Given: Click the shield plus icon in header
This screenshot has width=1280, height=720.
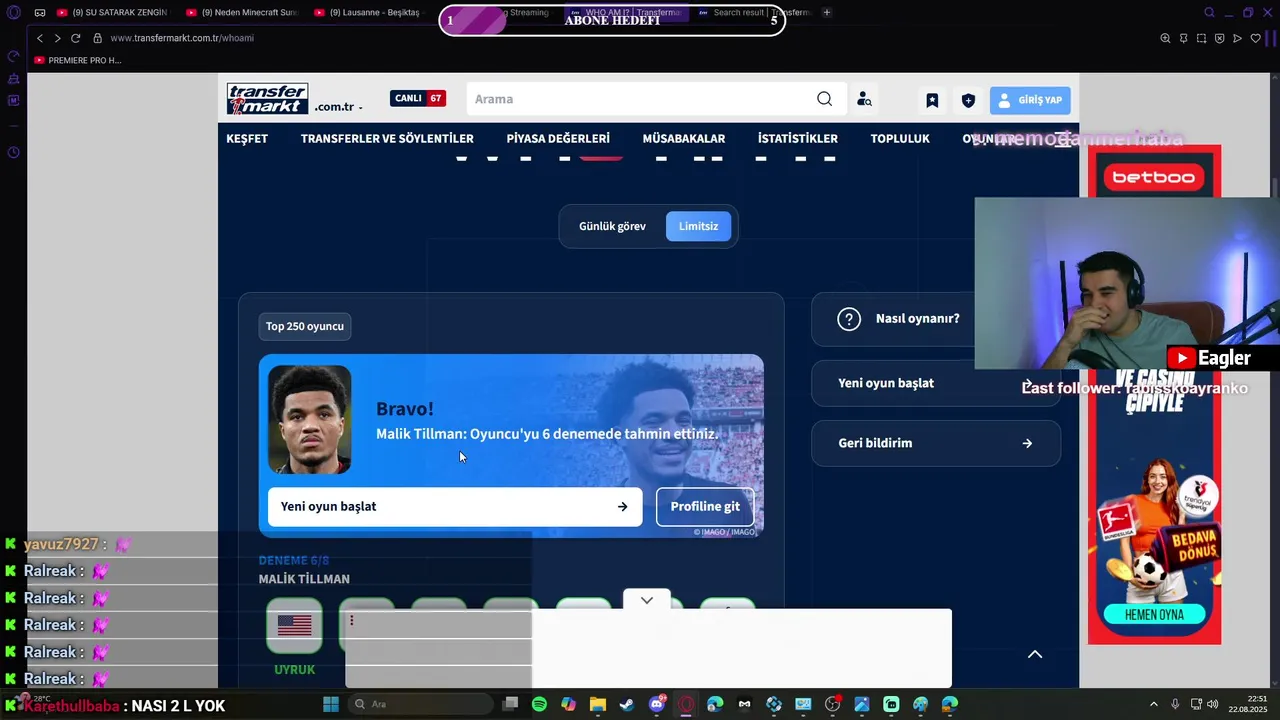Looking at the screenshot, I should pyautogui.click(x=968, y=100).
